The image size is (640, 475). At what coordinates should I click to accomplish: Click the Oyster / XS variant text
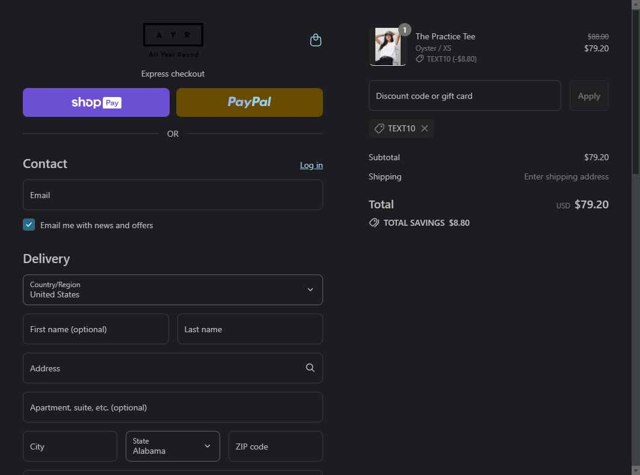(433, 48)
